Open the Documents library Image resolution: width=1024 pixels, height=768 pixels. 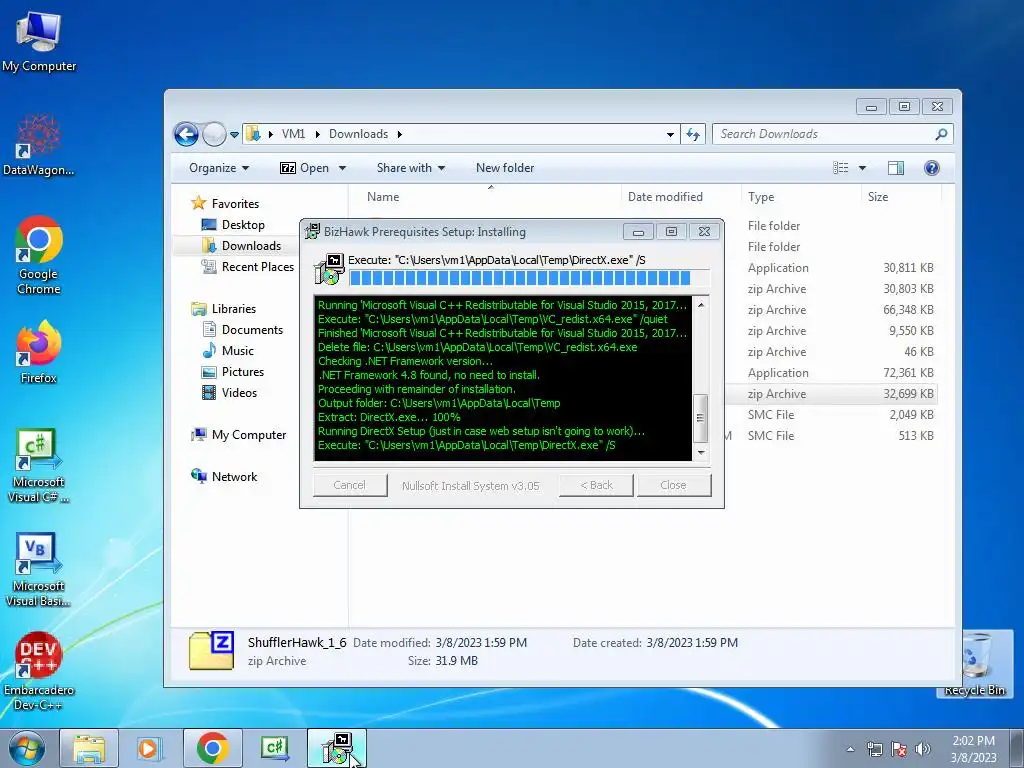[252, 330]
